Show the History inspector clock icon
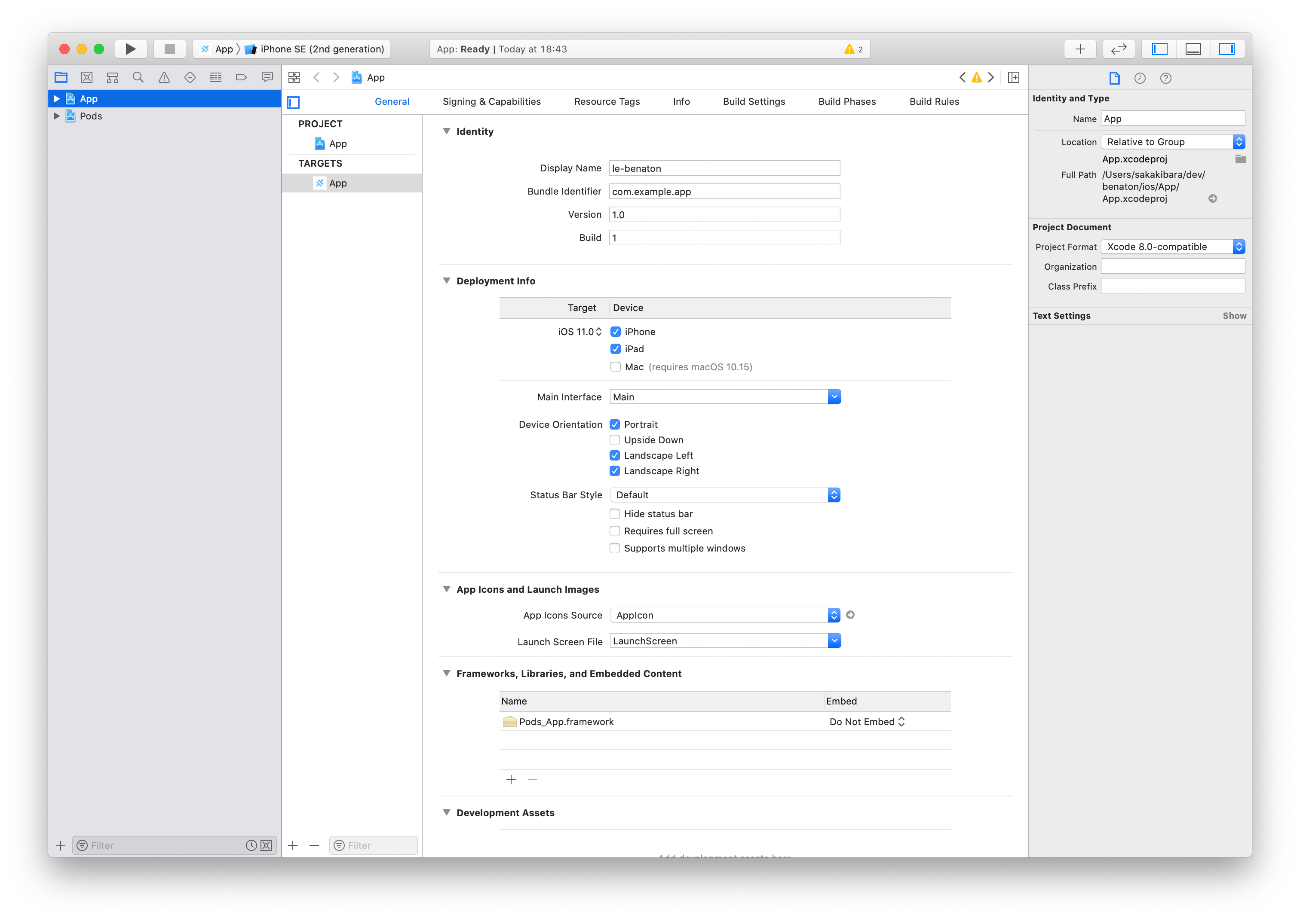The width and height of the screenshot is (1300, 921). pyautogui.click(x=1140, y=78)
